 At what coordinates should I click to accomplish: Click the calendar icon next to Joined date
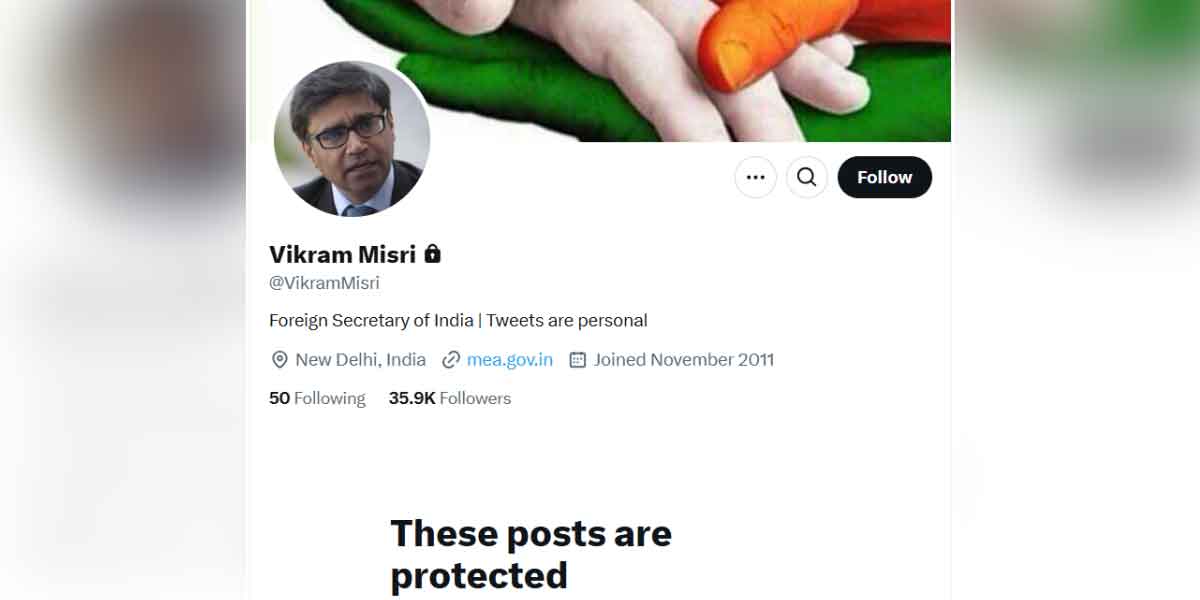coord(577,360)
